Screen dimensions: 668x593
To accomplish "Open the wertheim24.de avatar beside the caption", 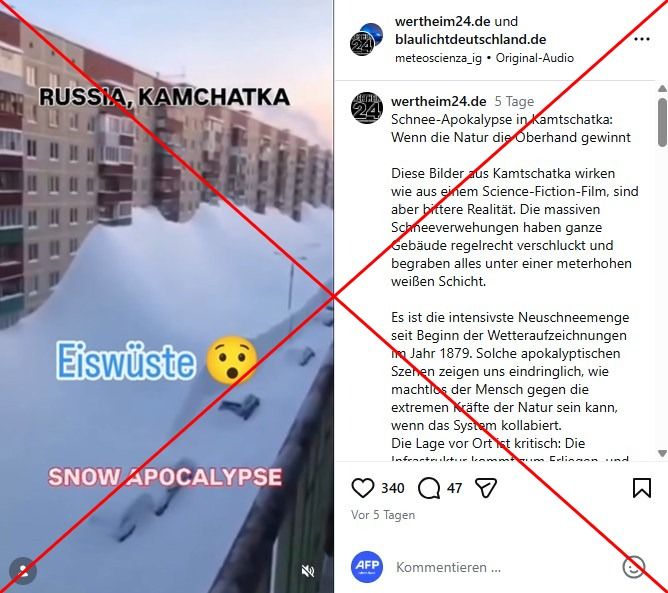I will (367, 108).
